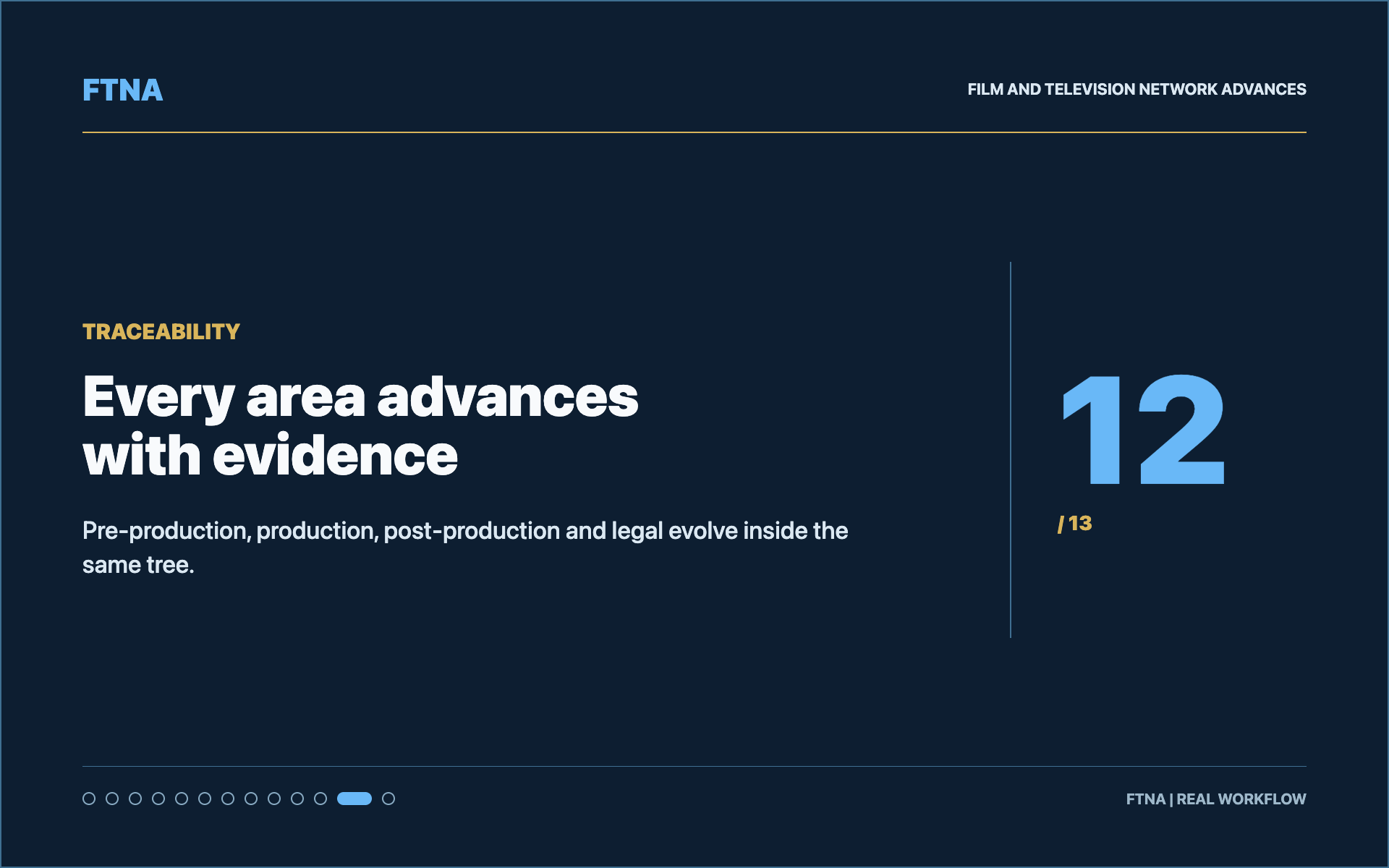This screenshot has width=1389, height=868.
Task: Select the fourth pagination dot
Action: [x=158, y=799]
